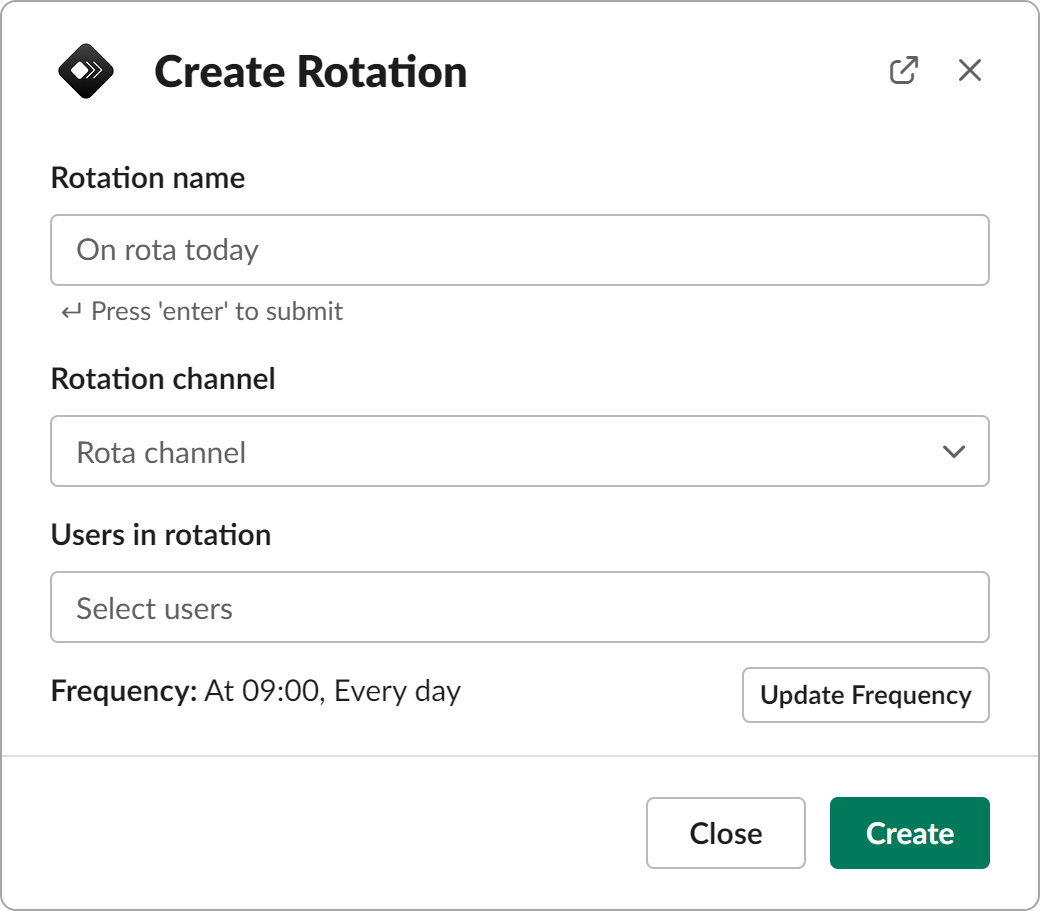Image resolution: width=1040 pixels, height=911 pixels.
Task: Click the Update Frequency button
Action: pos(865,695)
